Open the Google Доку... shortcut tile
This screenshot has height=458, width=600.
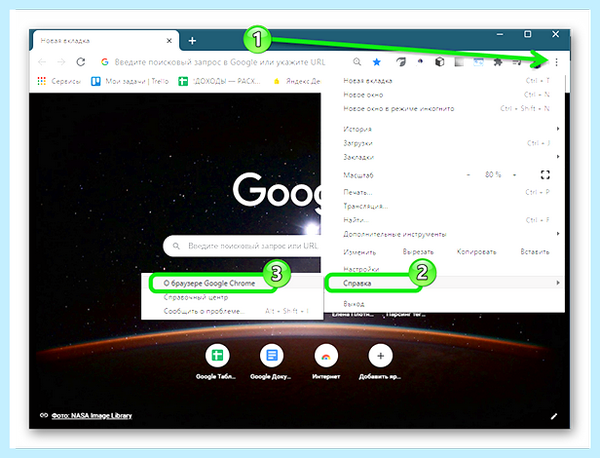[x=271, y=362]
